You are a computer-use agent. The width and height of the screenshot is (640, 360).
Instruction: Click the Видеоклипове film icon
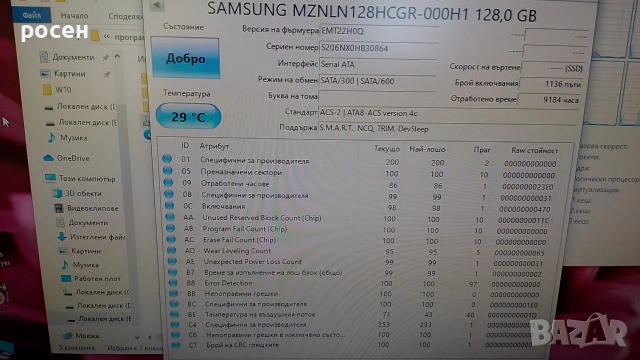click(x=59, y=208)
